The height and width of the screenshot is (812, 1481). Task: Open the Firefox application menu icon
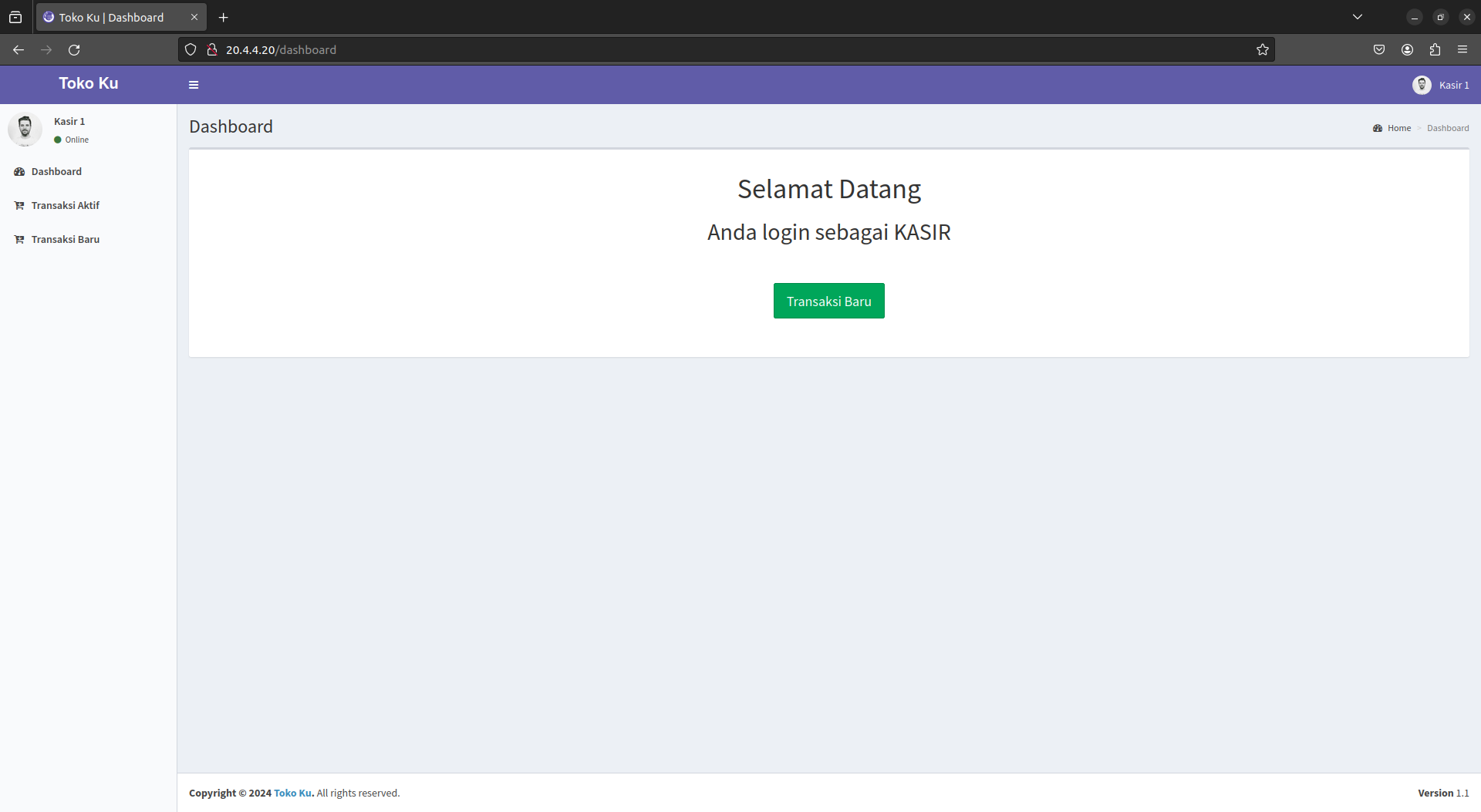tap(1462, 49)
